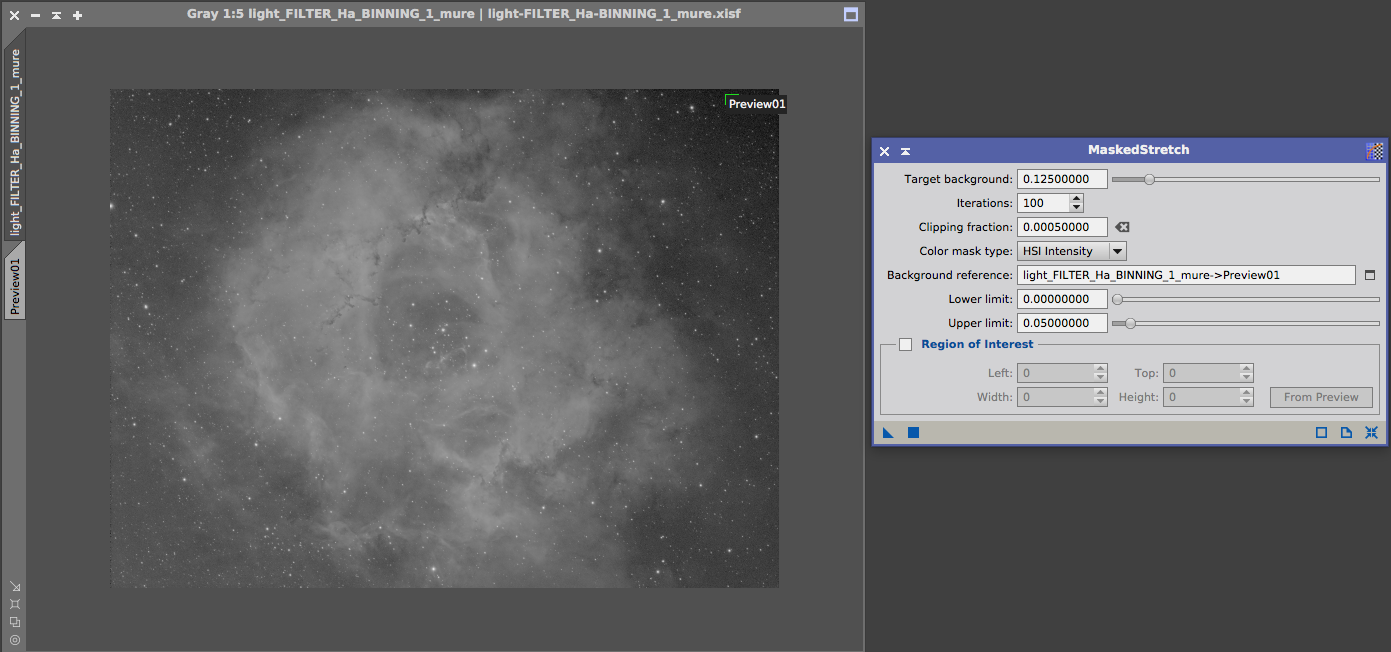Focus the Upper limit value field
Viewport: 1391px width, 652px height.
pyautogui.click(x=1062, y=323)
